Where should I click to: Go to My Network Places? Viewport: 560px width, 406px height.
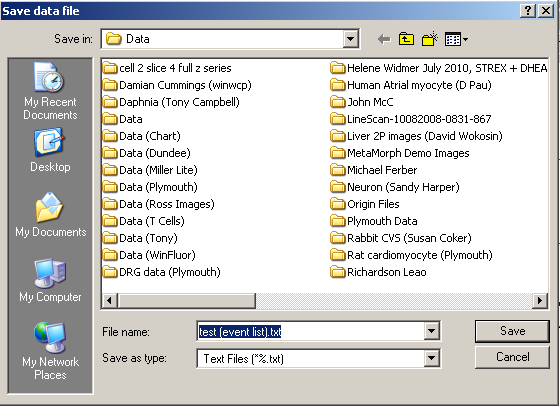50,351
